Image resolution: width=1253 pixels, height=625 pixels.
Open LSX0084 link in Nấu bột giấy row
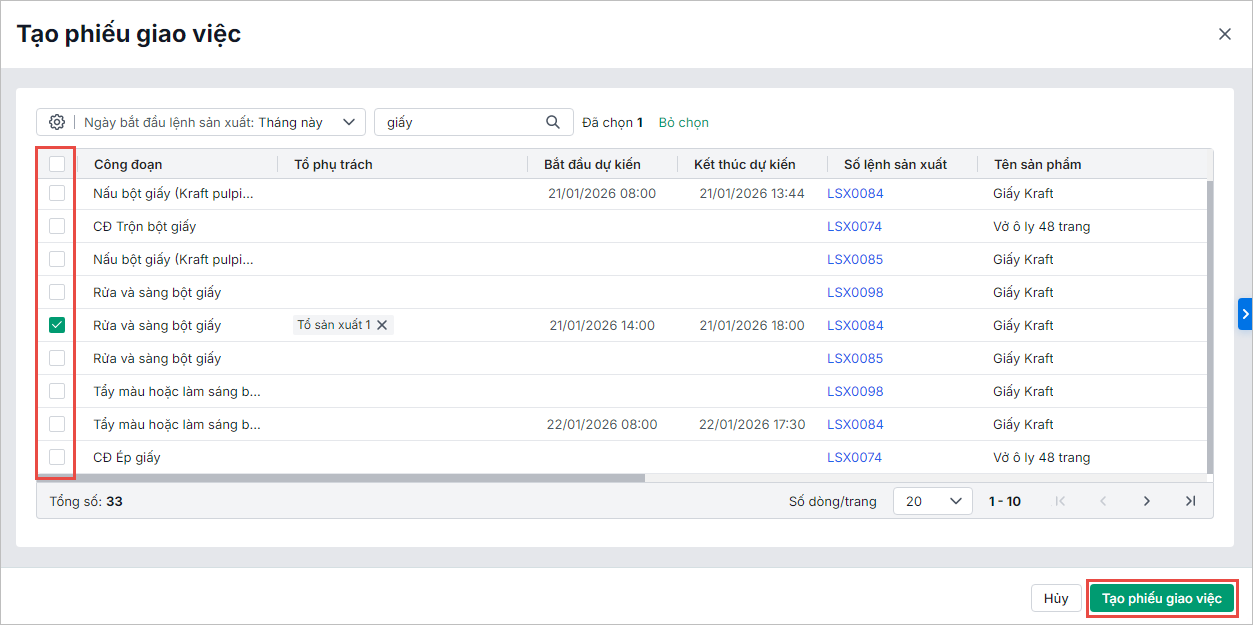click(x=855, y=193)
